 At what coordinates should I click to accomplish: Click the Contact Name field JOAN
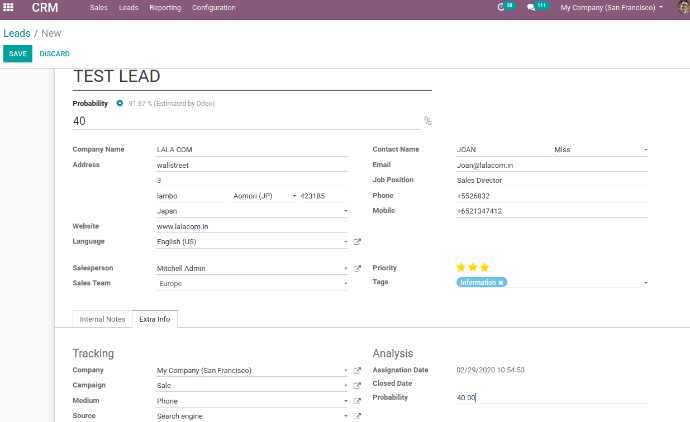tap(503, 150)
